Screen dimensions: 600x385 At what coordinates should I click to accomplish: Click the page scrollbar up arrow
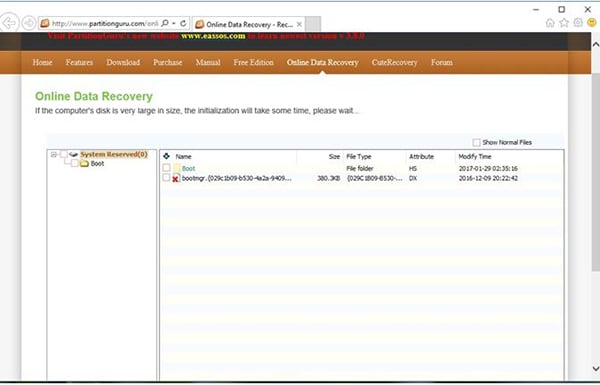point(595,44)
